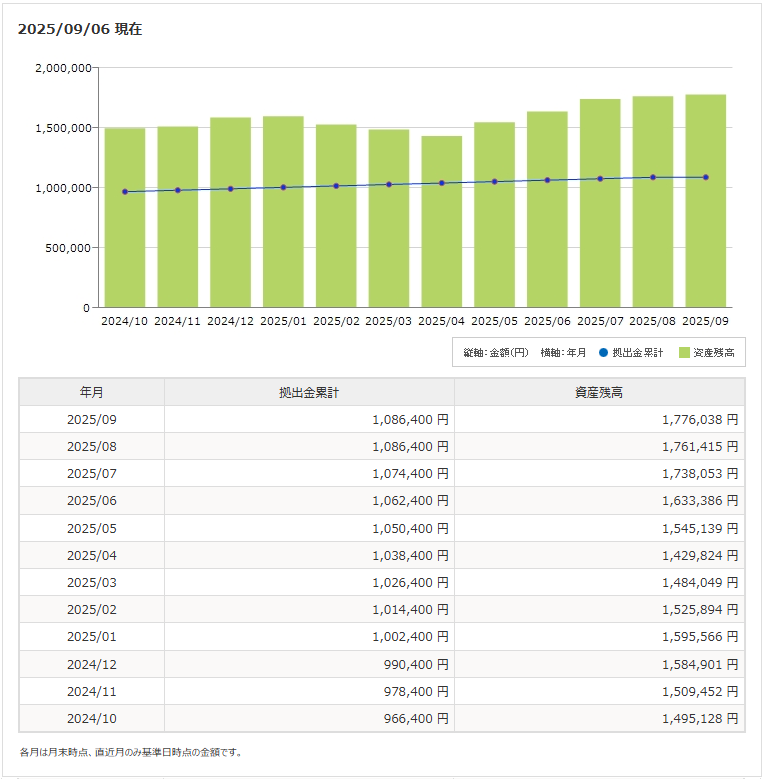Click the 資産残高 table column header
The image size is (762, 779).
pyautogui.click(x=599, y=392)
